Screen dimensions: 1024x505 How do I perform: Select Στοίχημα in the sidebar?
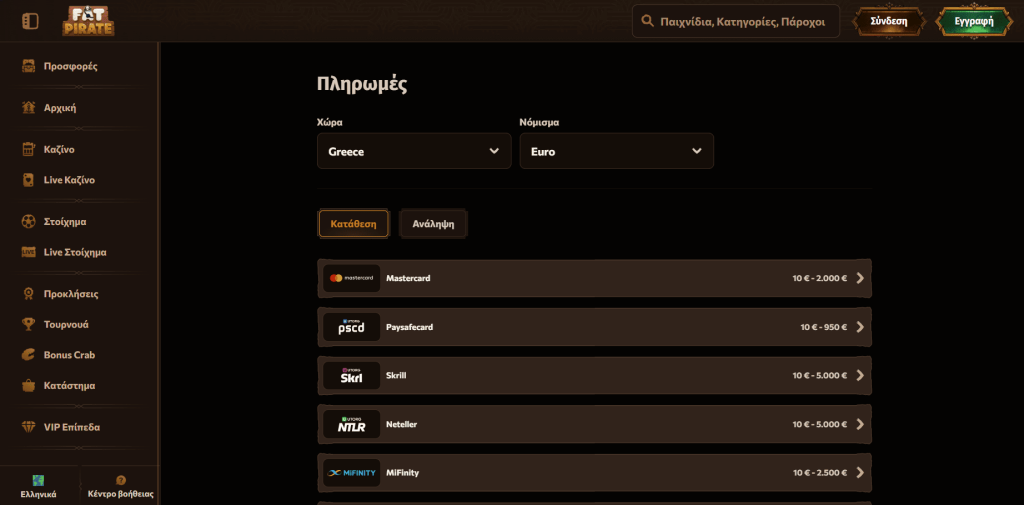[65, 221]
